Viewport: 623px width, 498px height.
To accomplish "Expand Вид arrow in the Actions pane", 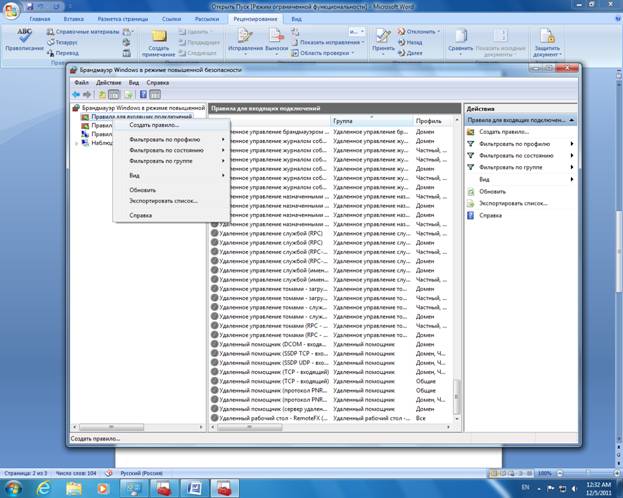I will click(x=572, y=180).
